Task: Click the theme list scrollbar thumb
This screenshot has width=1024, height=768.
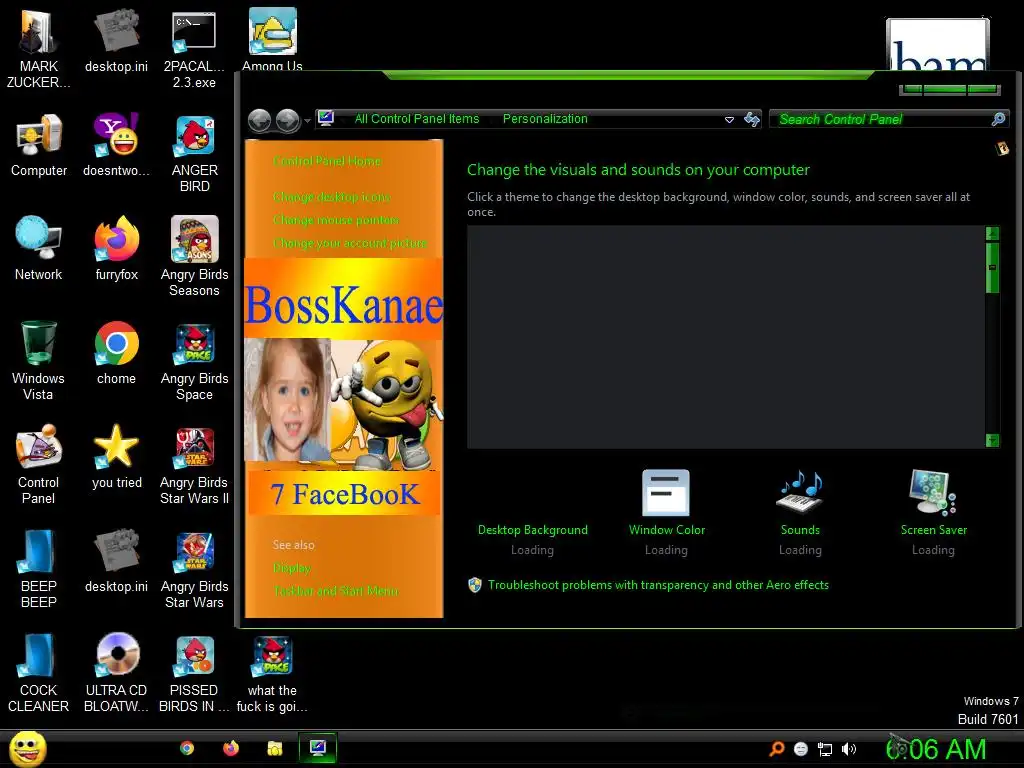Action: pyautogui.click(x=992, y=268)
